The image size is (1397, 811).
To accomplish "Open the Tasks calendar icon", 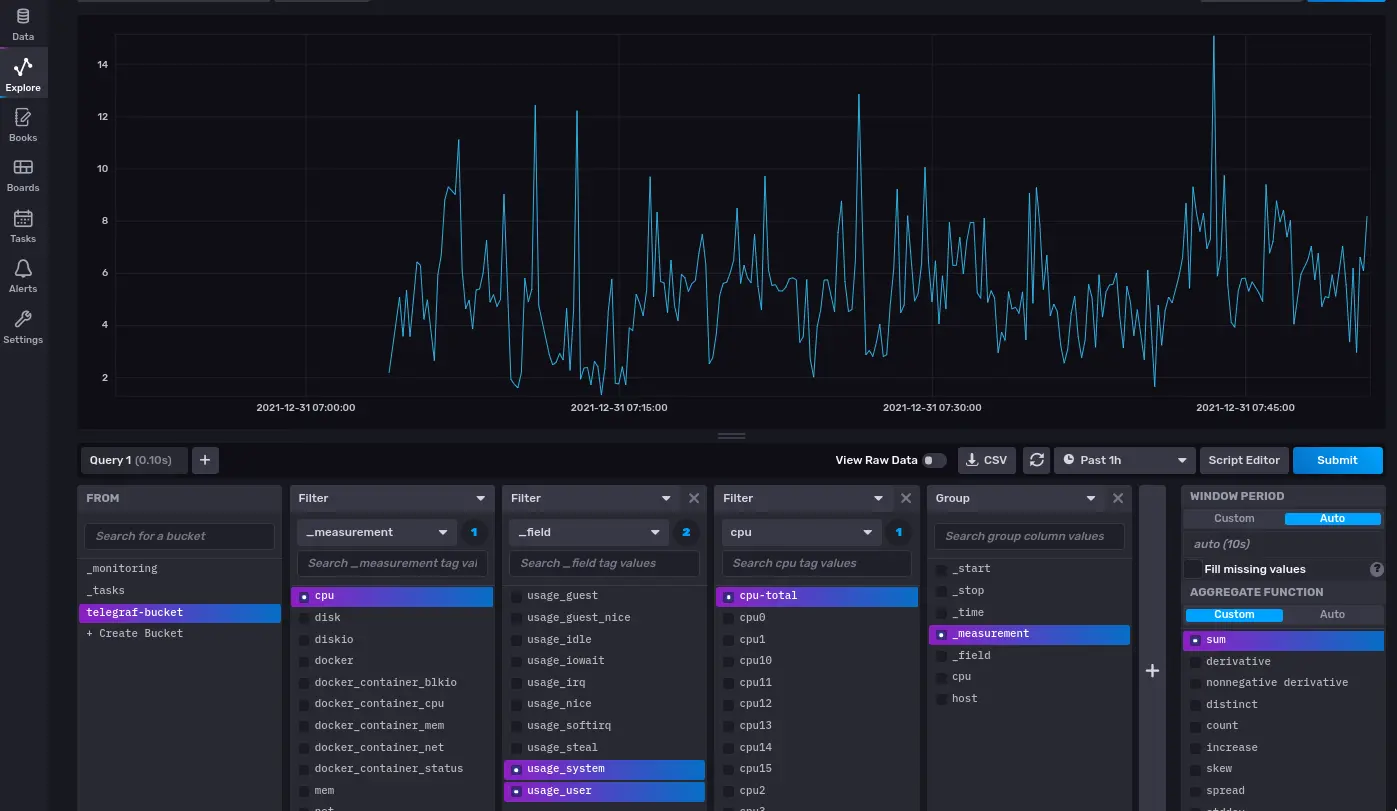I will pos(23,225).
